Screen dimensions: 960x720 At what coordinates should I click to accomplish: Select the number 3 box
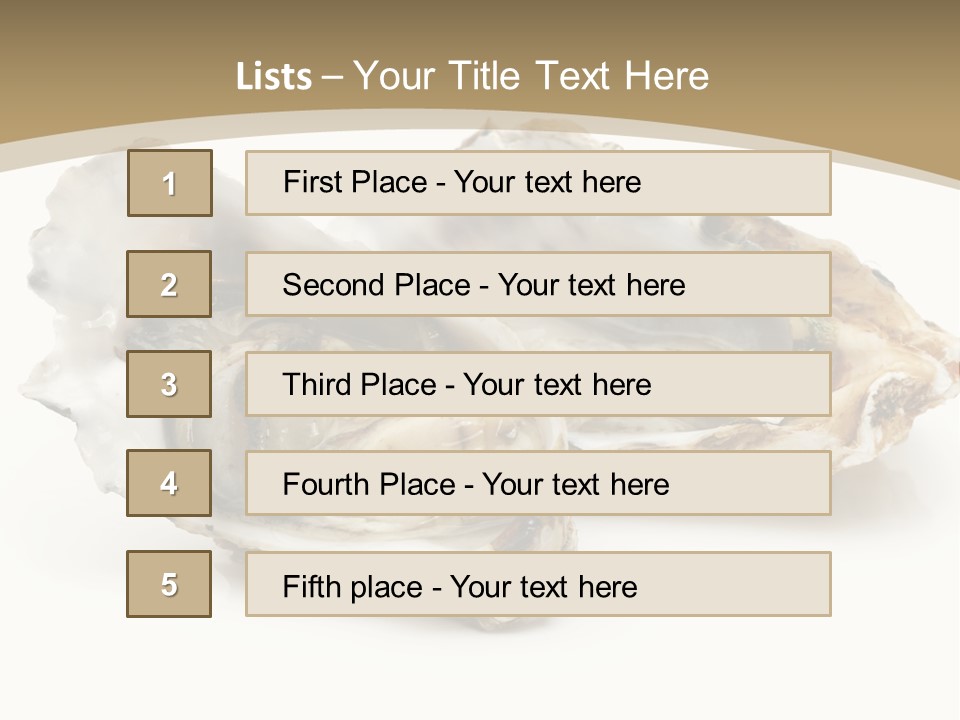pos(169,384)
